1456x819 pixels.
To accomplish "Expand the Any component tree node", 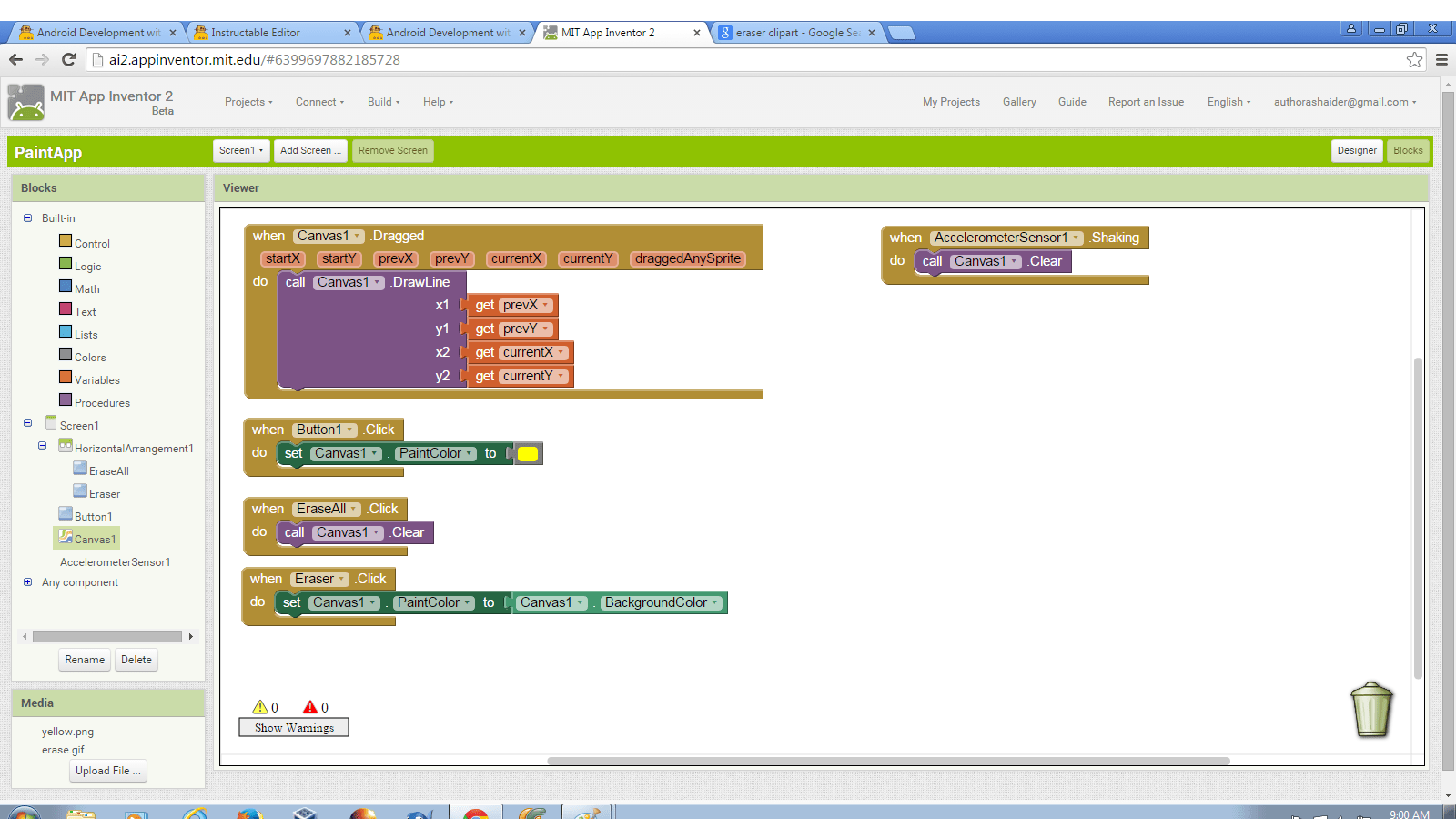I will (27, 582).
